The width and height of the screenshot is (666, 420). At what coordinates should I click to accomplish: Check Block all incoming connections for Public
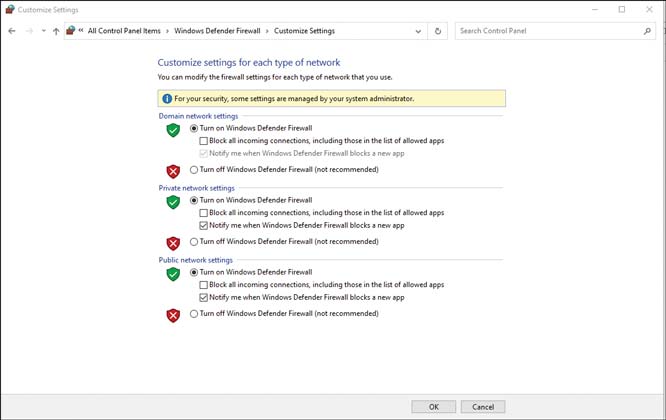tap(203, 285)
